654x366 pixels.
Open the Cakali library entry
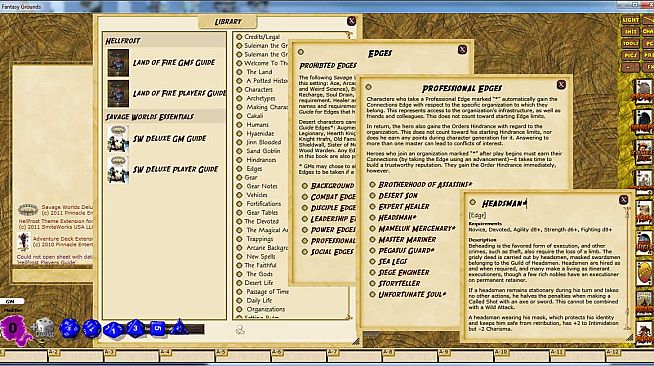(254, 116)
